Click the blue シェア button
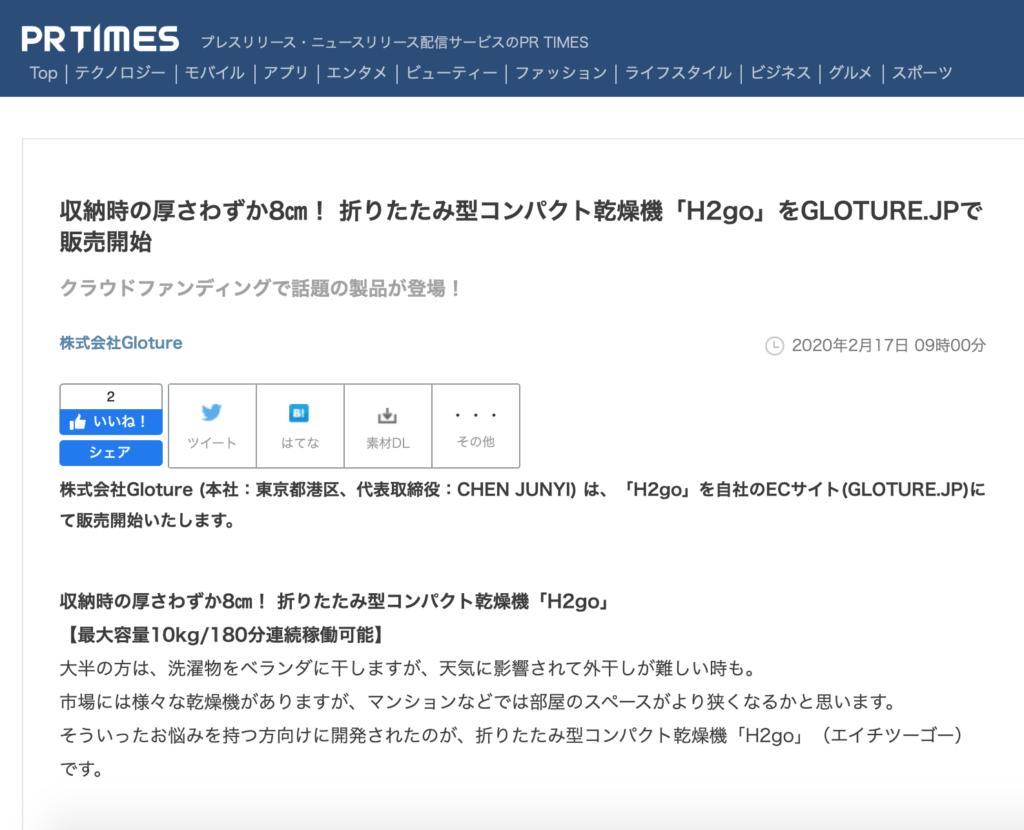This screenshot has height=830, width=1024. pos(111,453)
